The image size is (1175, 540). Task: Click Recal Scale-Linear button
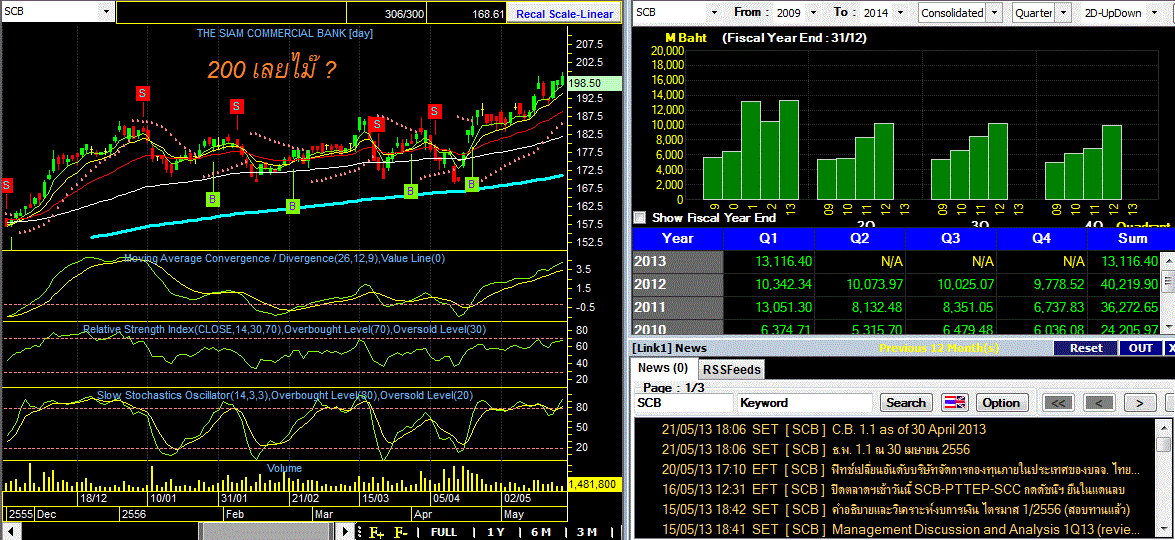pos(565,13)
